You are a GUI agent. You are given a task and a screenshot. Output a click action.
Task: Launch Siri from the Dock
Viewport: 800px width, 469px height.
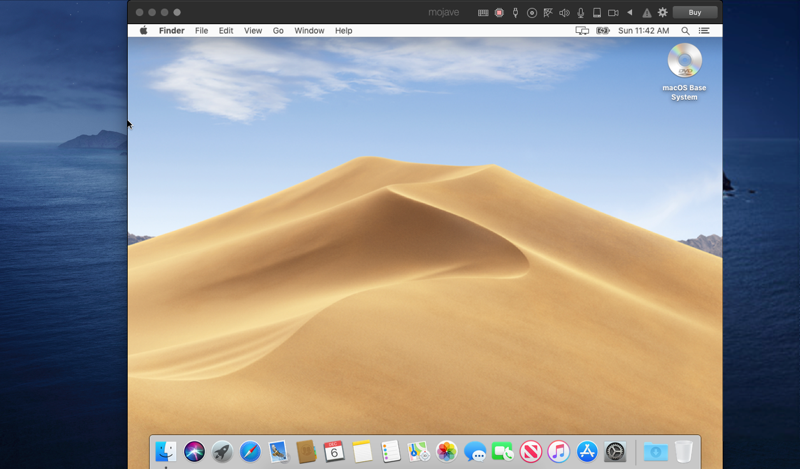[194, 452]
